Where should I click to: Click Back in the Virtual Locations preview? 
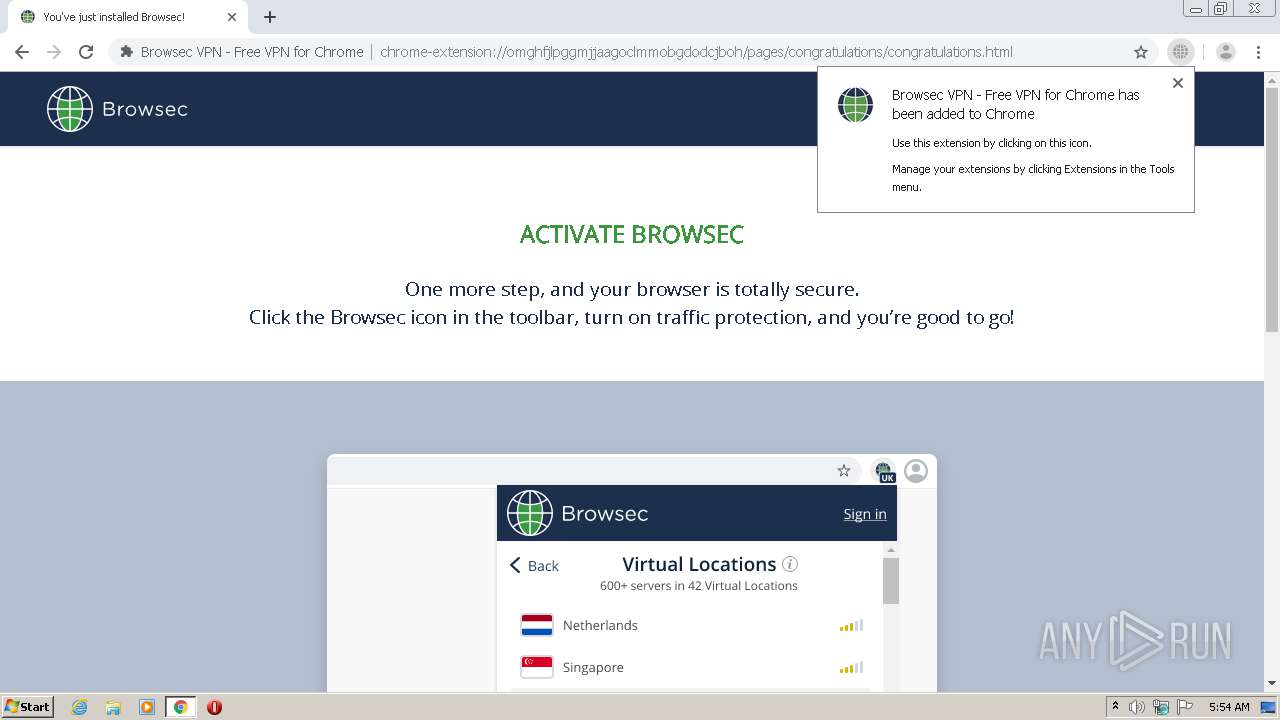[534, 566]
